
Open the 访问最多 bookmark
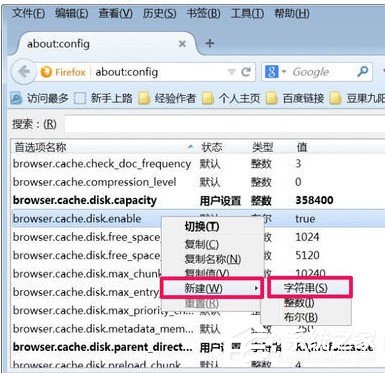(x=39, y=98)
